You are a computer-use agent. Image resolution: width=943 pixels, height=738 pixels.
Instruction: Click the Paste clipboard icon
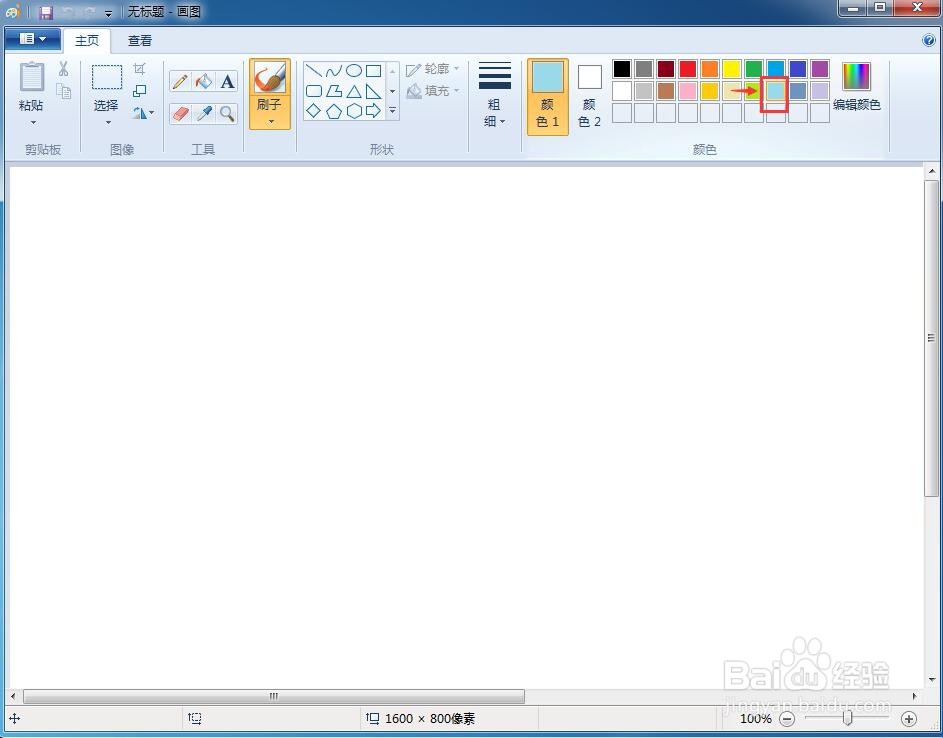coord(31,78)
